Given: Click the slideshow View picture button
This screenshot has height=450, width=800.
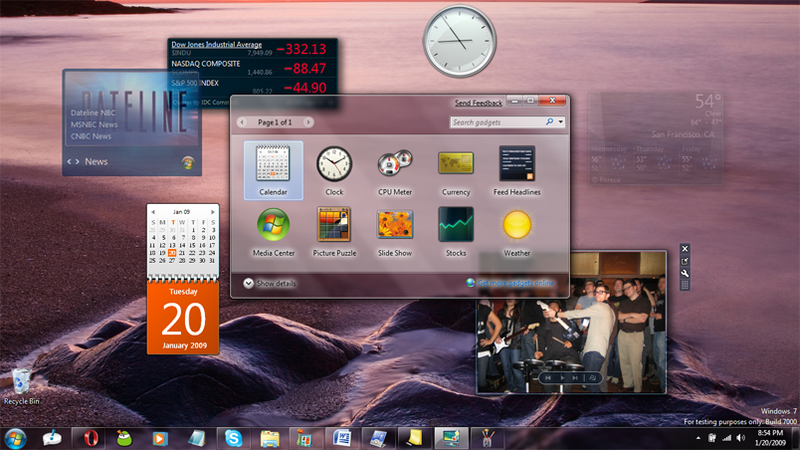Looking at the screenshot, I should tap(592, 378).
